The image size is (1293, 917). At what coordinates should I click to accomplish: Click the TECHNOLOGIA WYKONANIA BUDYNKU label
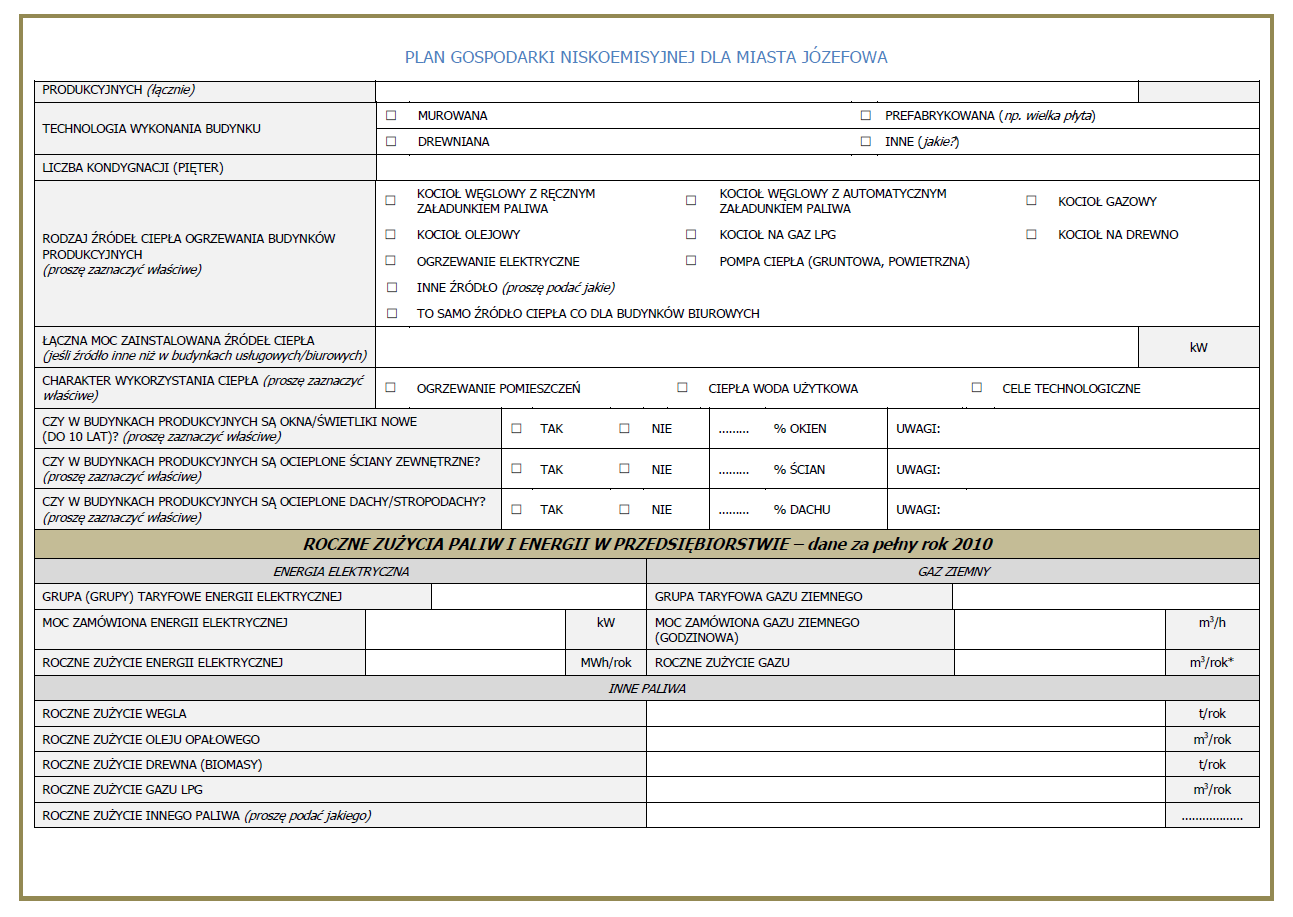(152, 129)
